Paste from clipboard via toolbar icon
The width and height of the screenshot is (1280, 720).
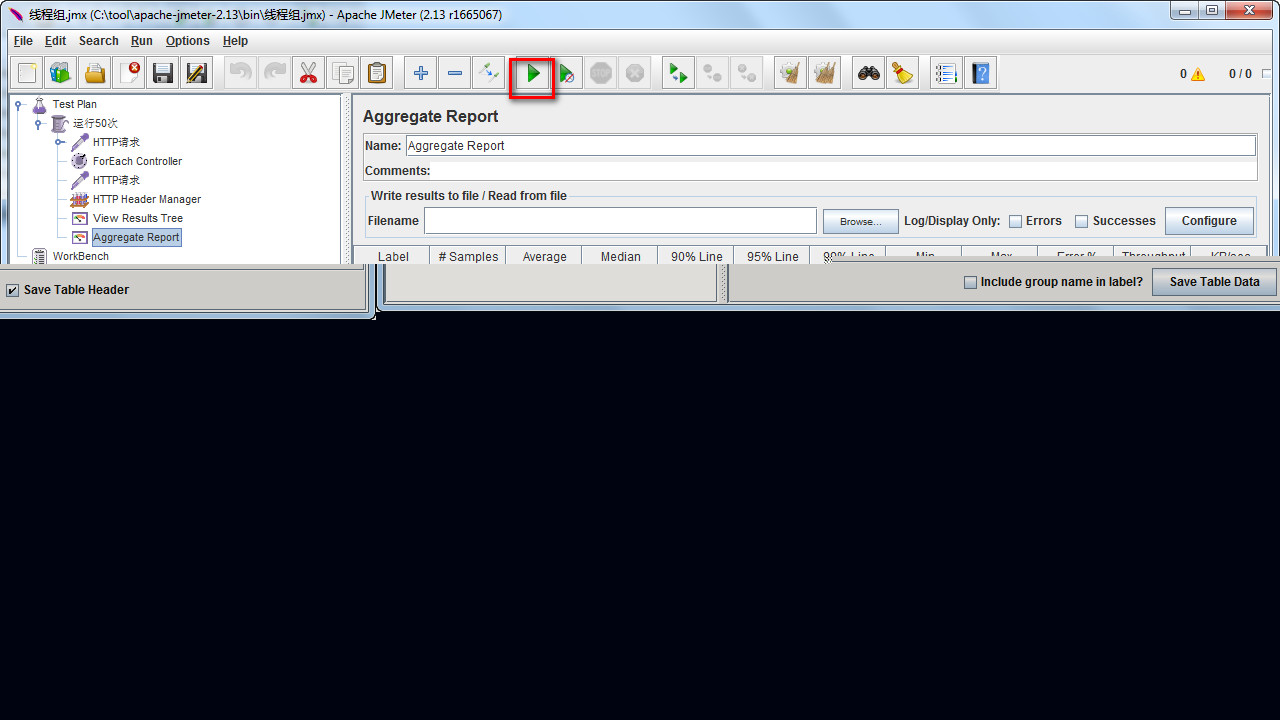point(377,73)
